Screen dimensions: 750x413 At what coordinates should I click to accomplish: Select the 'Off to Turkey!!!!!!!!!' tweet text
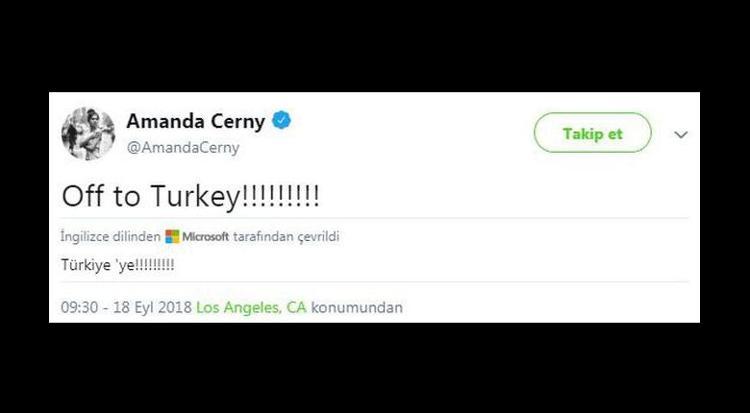[190, 196]
